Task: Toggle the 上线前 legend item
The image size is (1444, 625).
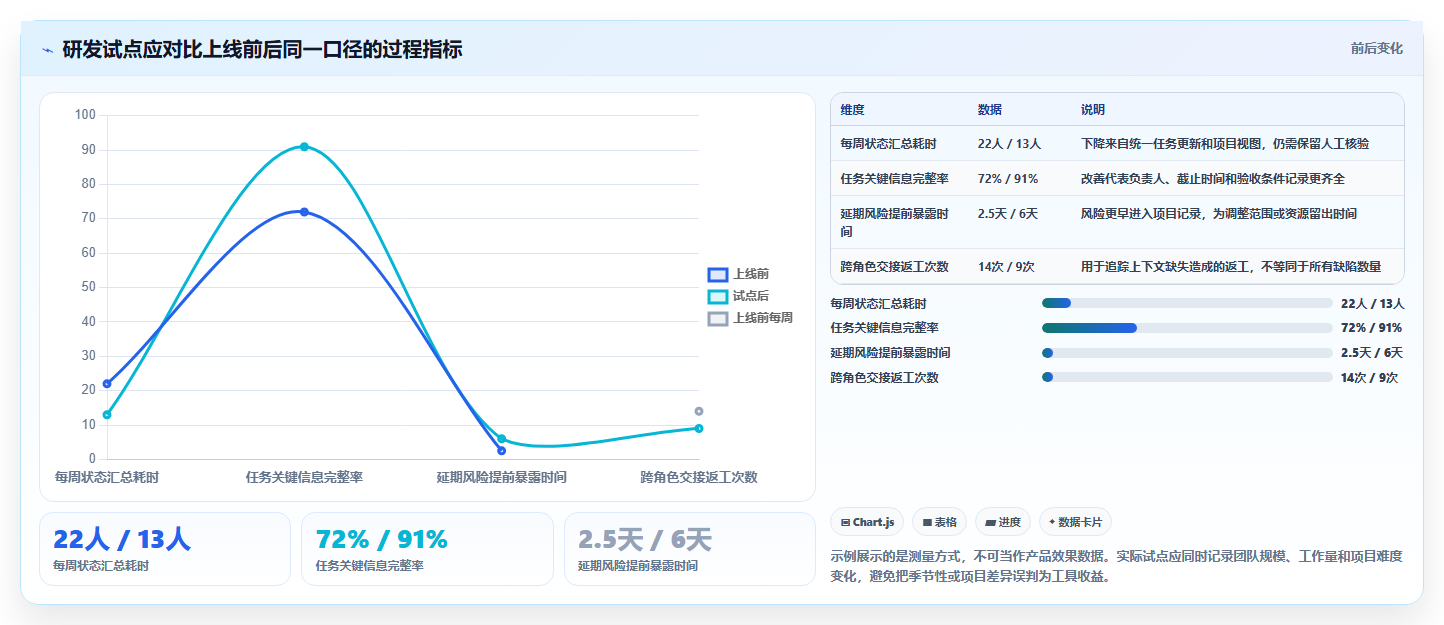Action: pos(738,274)
